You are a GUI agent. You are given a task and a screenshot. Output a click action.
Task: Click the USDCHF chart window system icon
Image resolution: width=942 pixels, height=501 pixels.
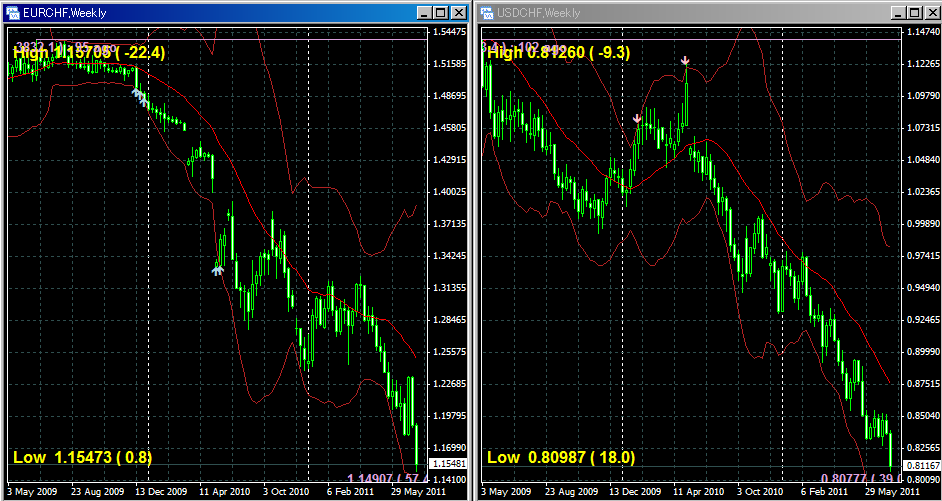(x=487, y=13)
